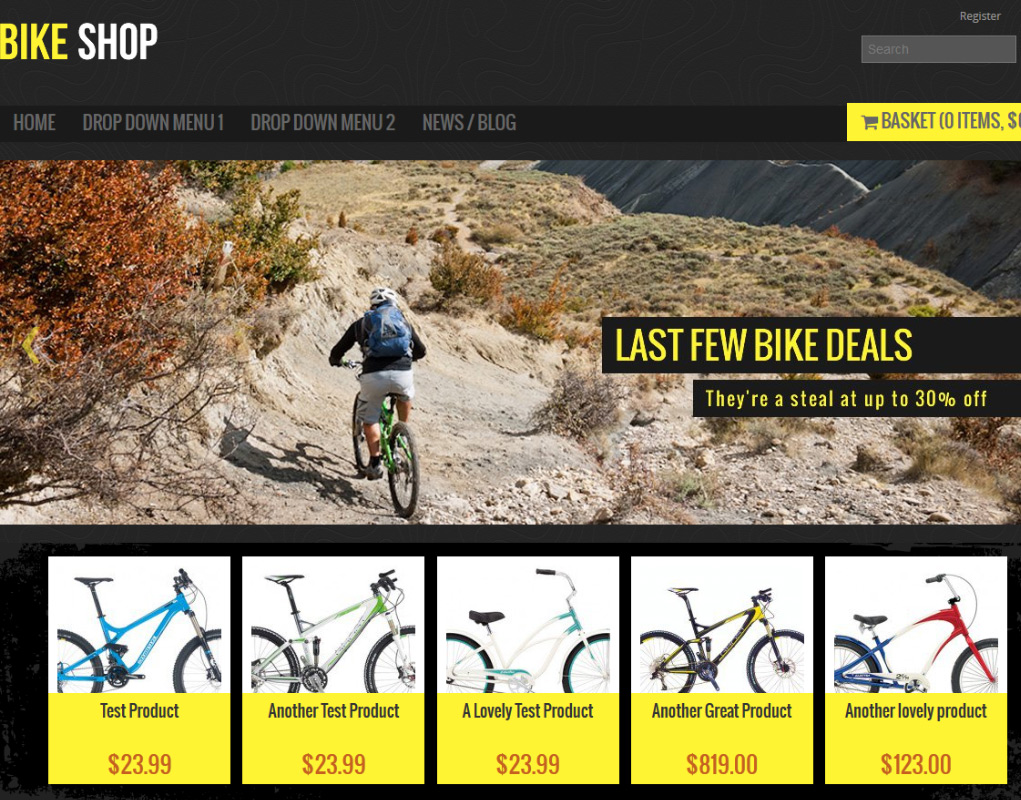Click the BIKE SHOP logo
Viewport: 1021px width, 800px height.
79,42
